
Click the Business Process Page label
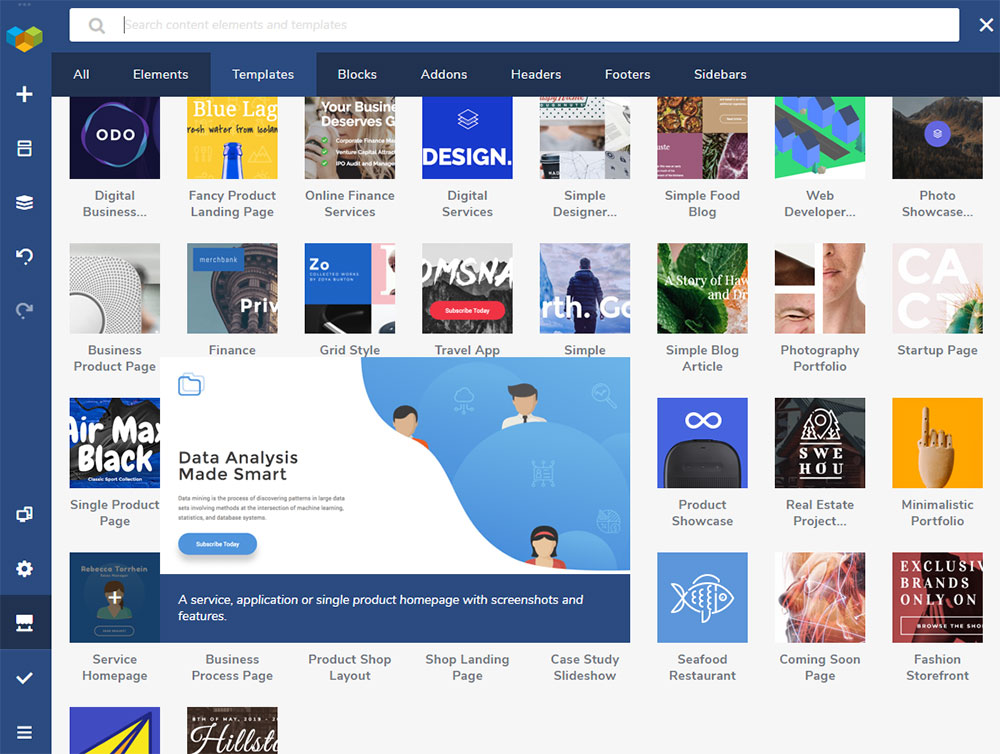(232, 667)
